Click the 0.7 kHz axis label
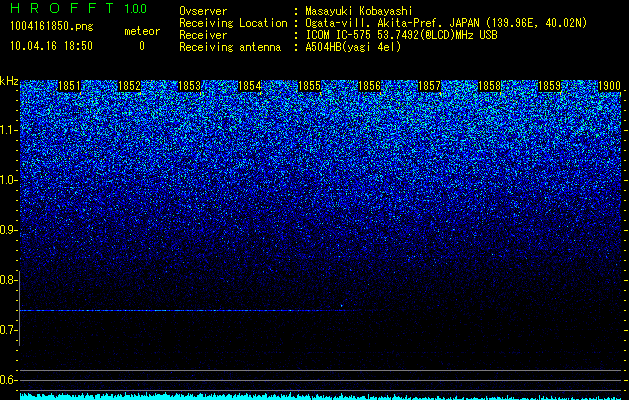Viewport: 629px width, 400px height. 9,330
